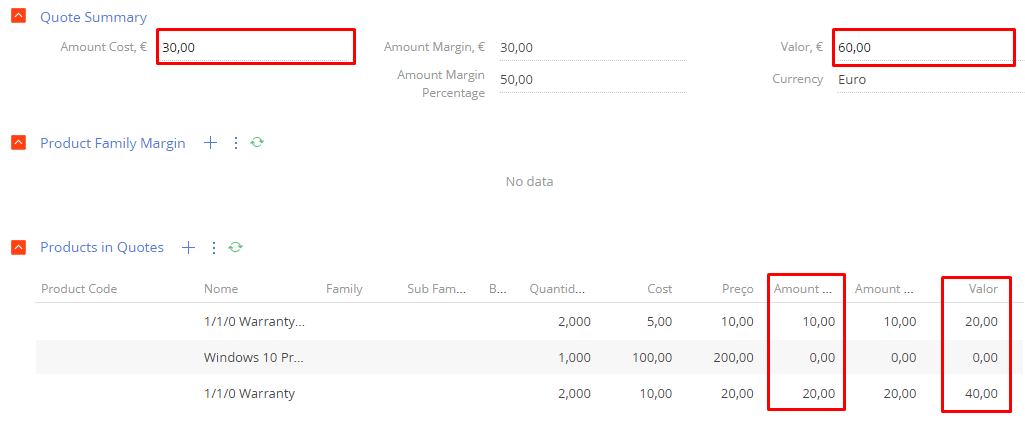Screen dimensions: 1025x429
Task: Sort by the Cost column header
Action: click(x=659, y=288)
